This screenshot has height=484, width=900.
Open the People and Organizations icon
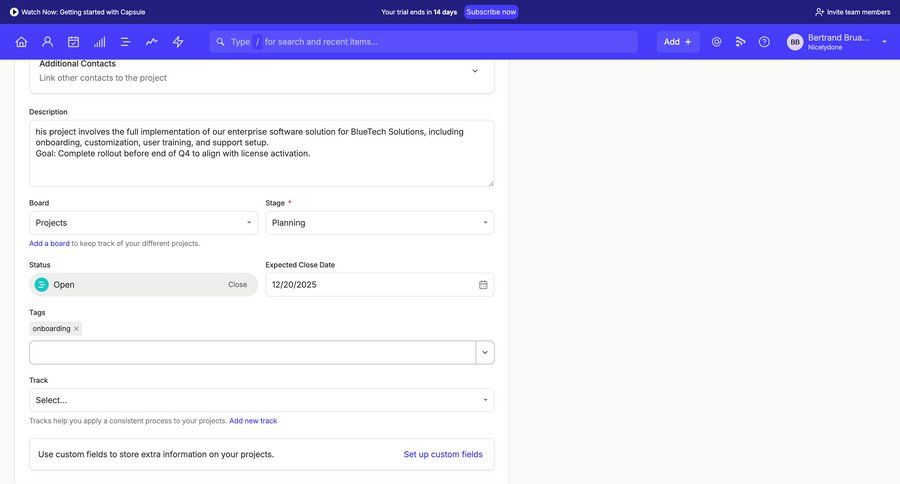coord(48,42)
